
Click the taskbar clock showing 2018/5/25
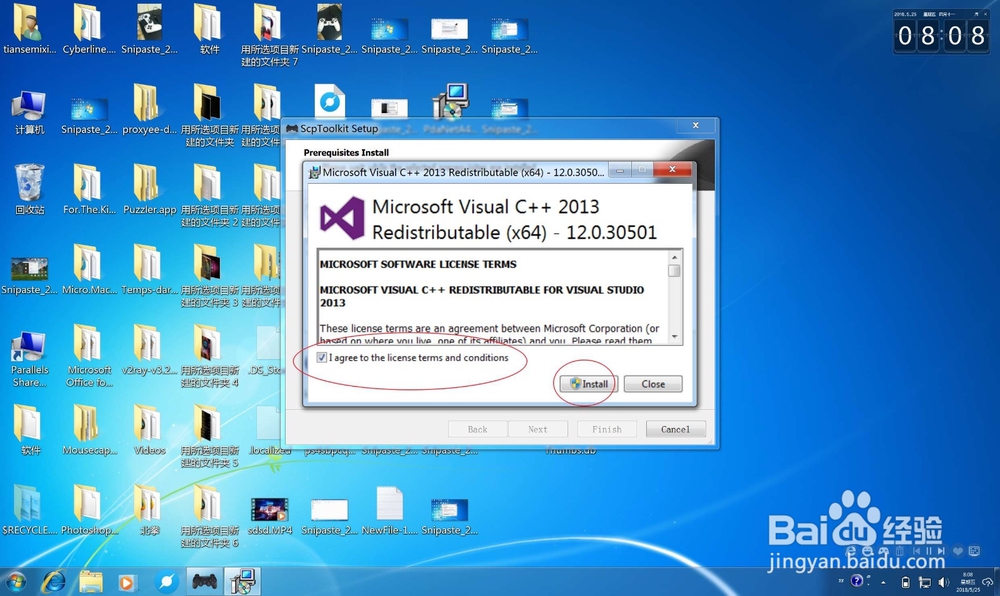(967, 582)
